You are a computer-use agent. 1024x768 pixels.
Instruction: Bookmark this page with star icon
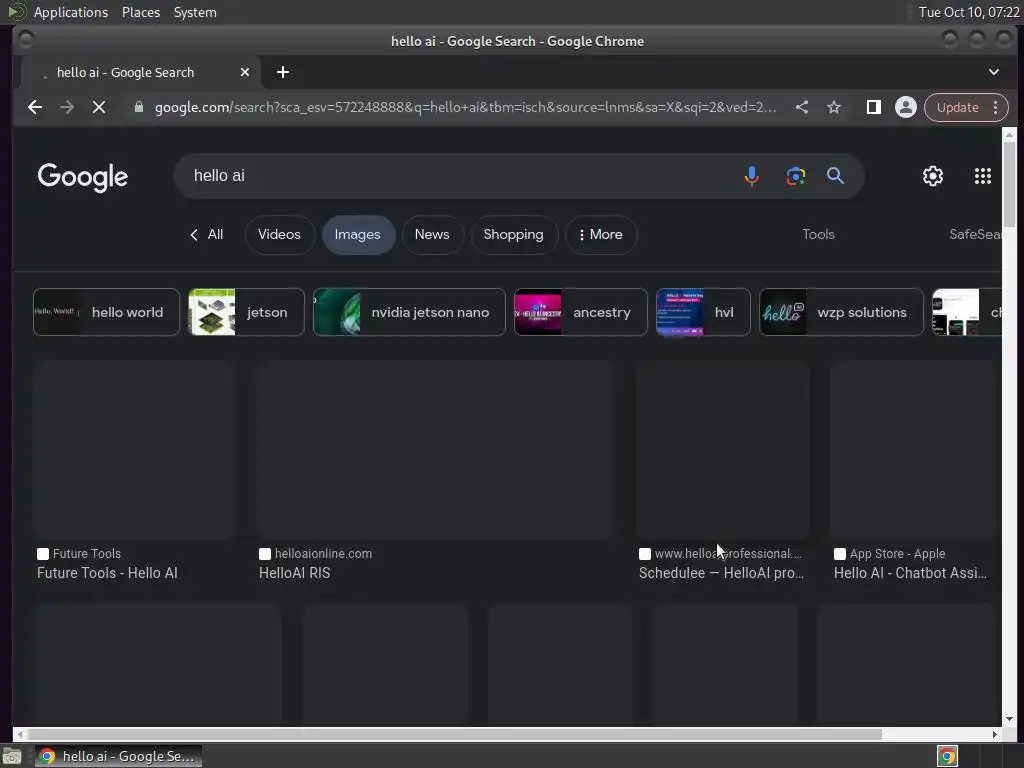click(x=834, y=107)
